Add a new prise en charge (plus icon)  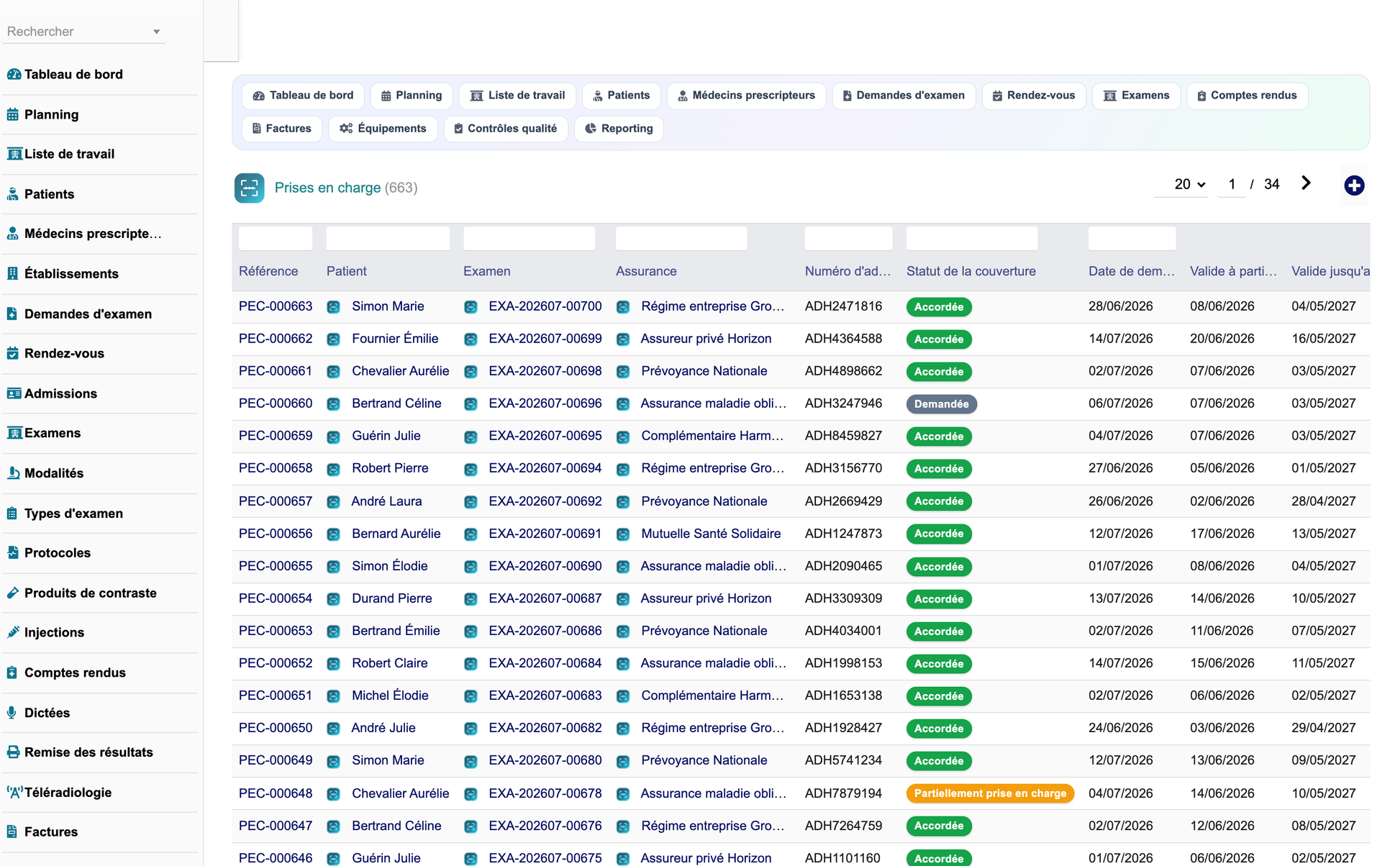(1354, 186)
